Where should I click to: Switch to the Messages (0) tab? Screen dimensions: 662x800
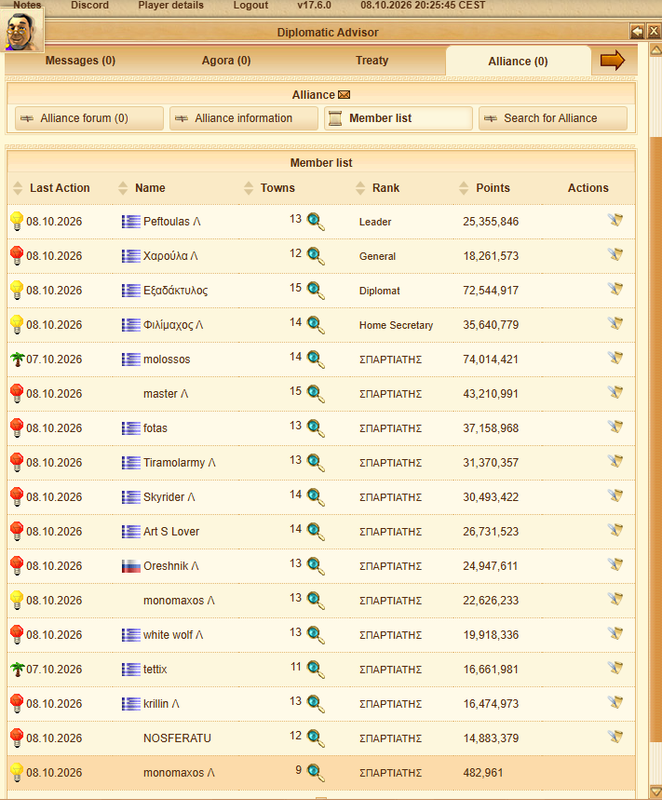coord(80,61)
